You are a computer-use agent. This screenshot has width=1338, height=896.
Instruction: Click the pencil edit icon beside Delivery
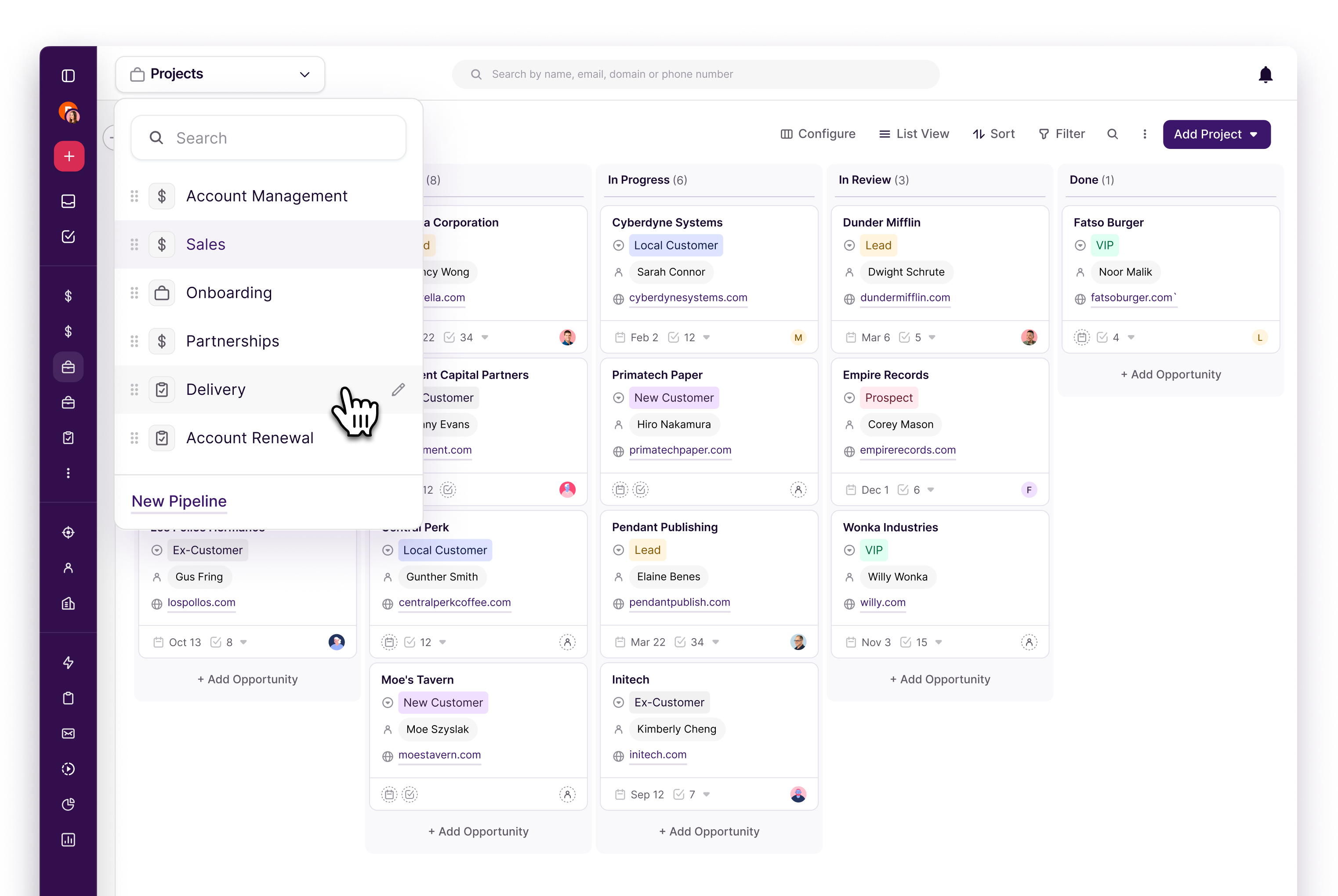[399, 389]
